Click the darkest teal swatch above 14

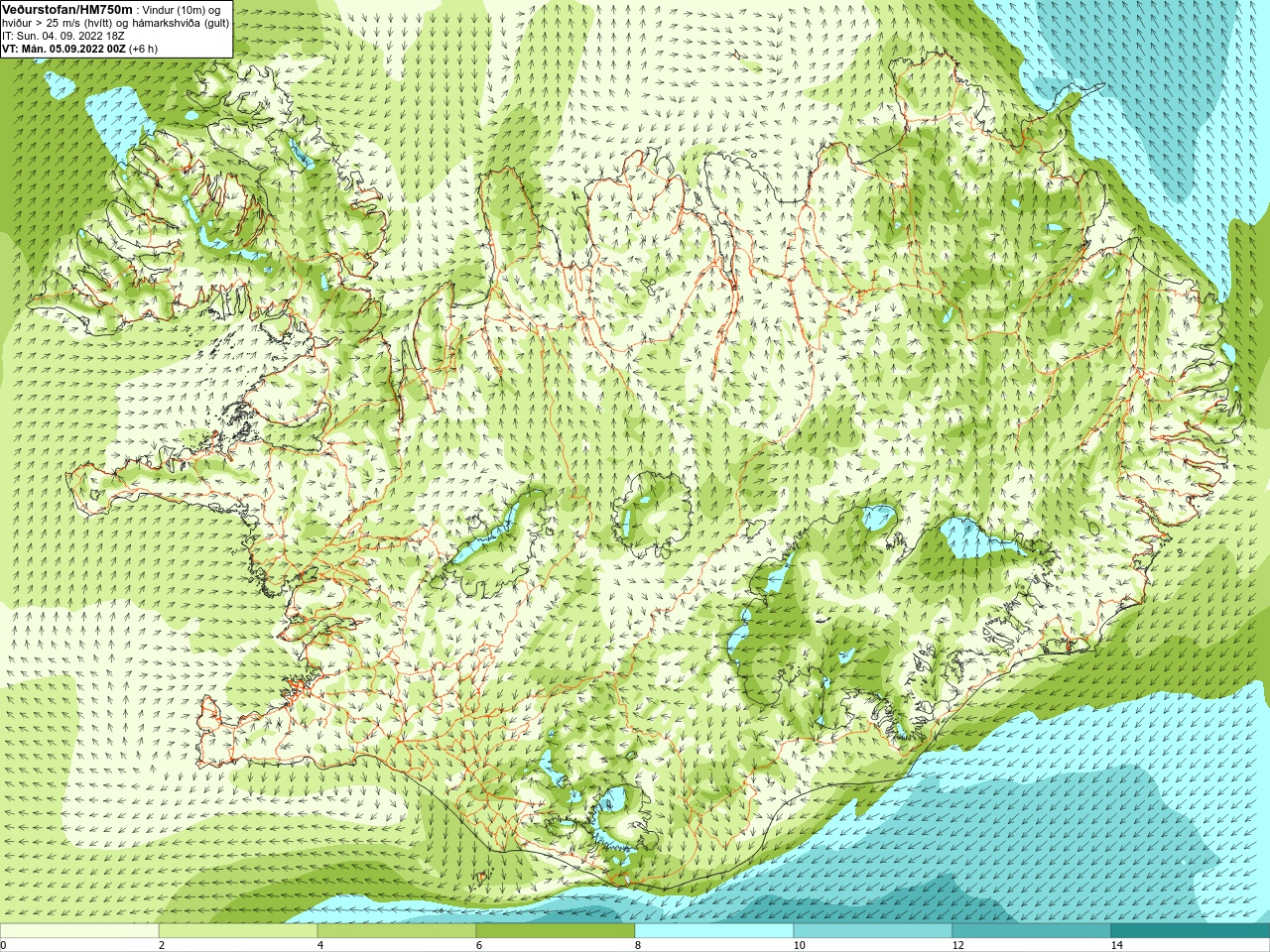point(1191,931)
